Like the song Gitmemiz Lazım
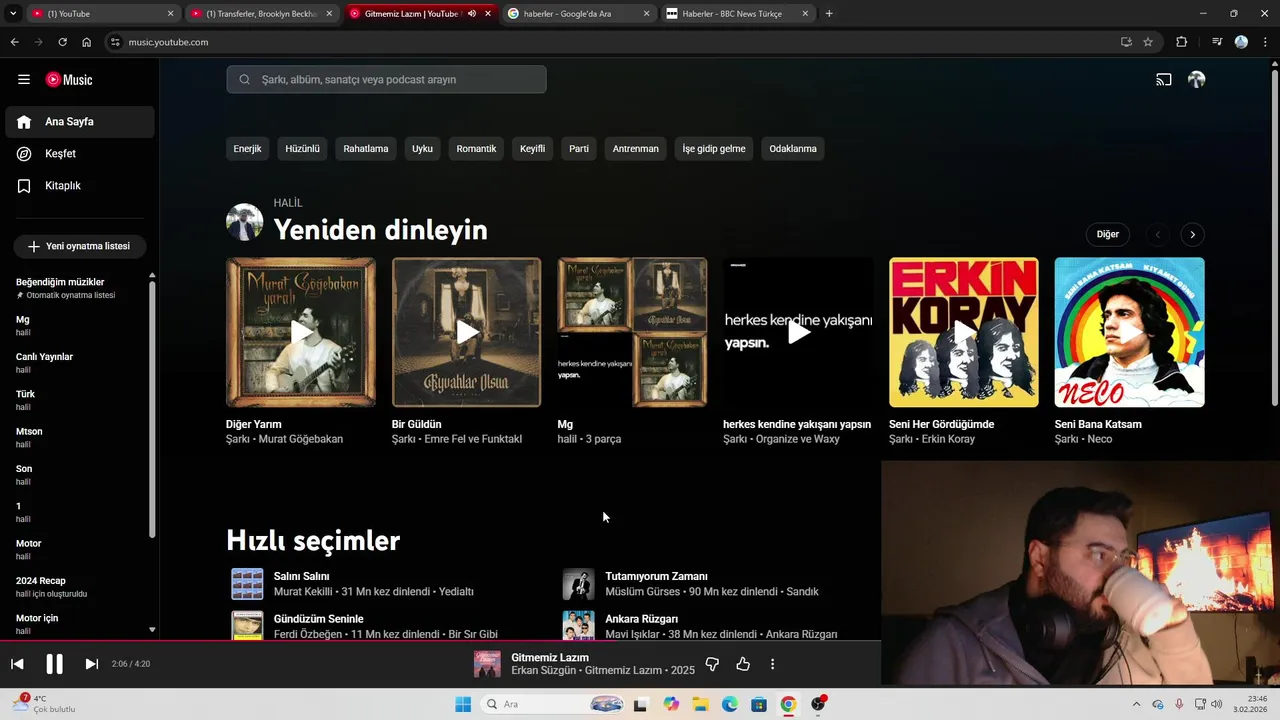 pos(743,664)
